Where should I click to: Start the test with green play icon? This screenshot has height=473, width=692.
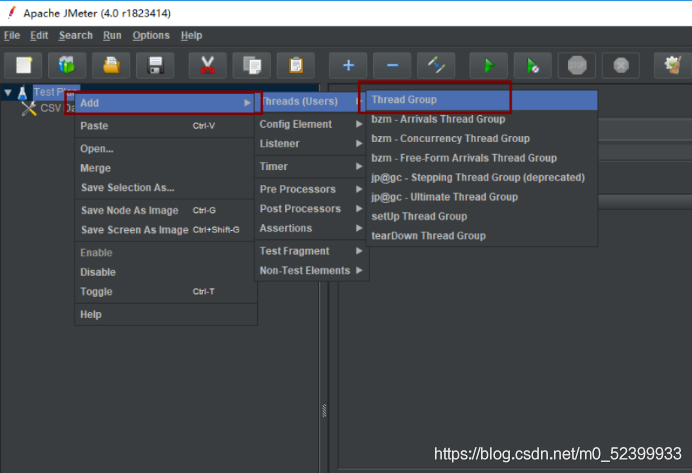[x=489, y=66]
